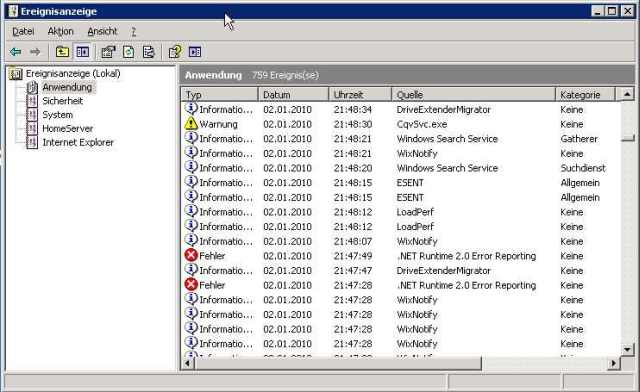This screenshot has height=392, width=640.
Task: Open Properties via the toolbar icon
Action: (108, 52)
